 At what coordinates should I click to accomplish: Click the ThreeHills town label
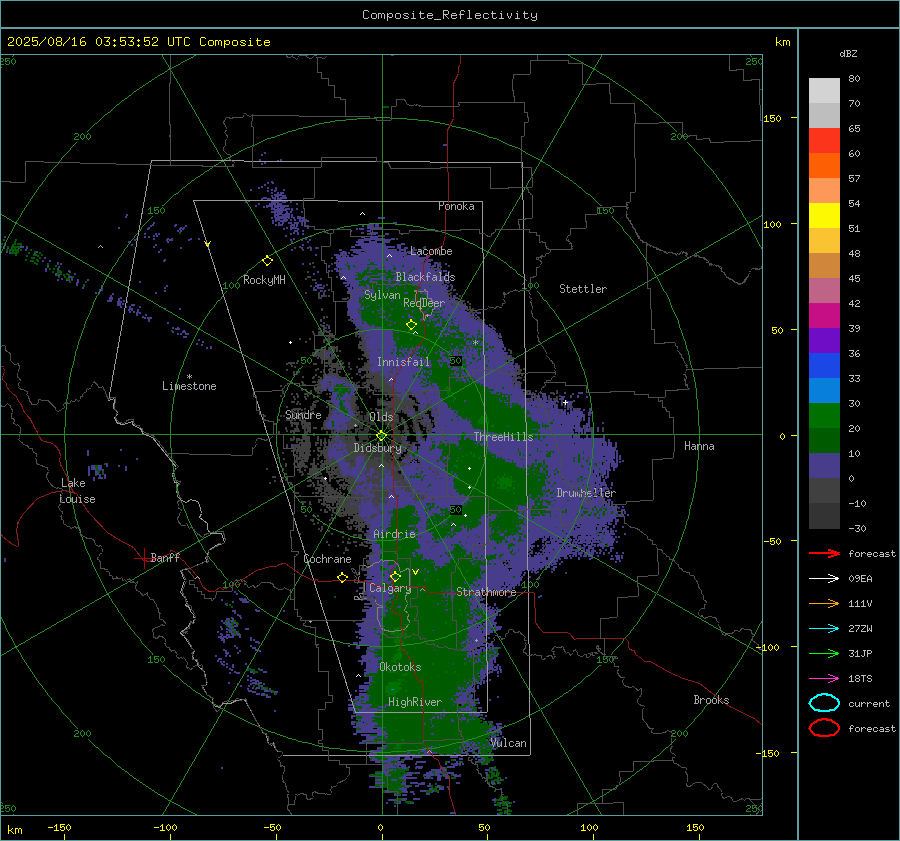pyautogui.click(x=503, y=437)
